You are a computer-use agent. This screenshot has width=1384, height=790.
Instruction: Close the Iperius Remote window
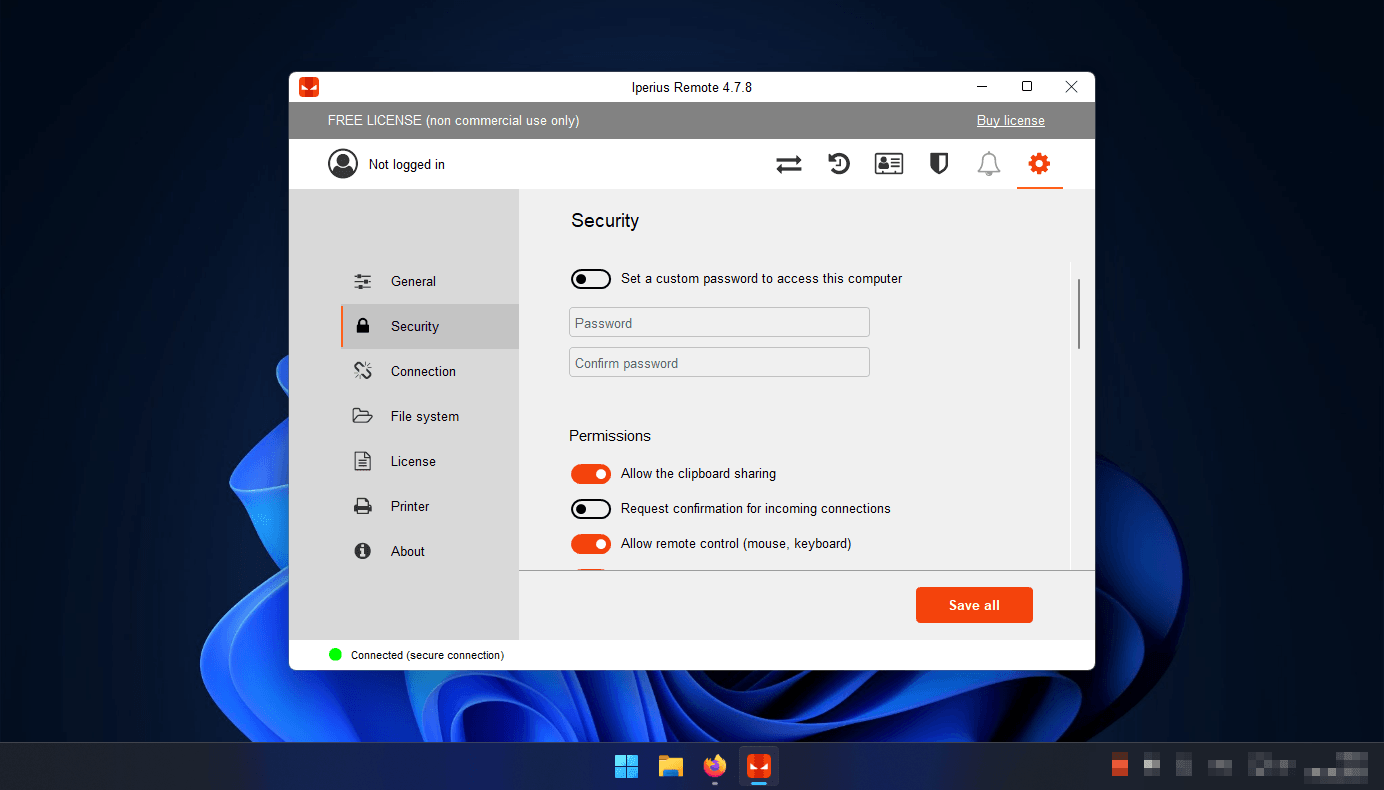[1072, 87]
